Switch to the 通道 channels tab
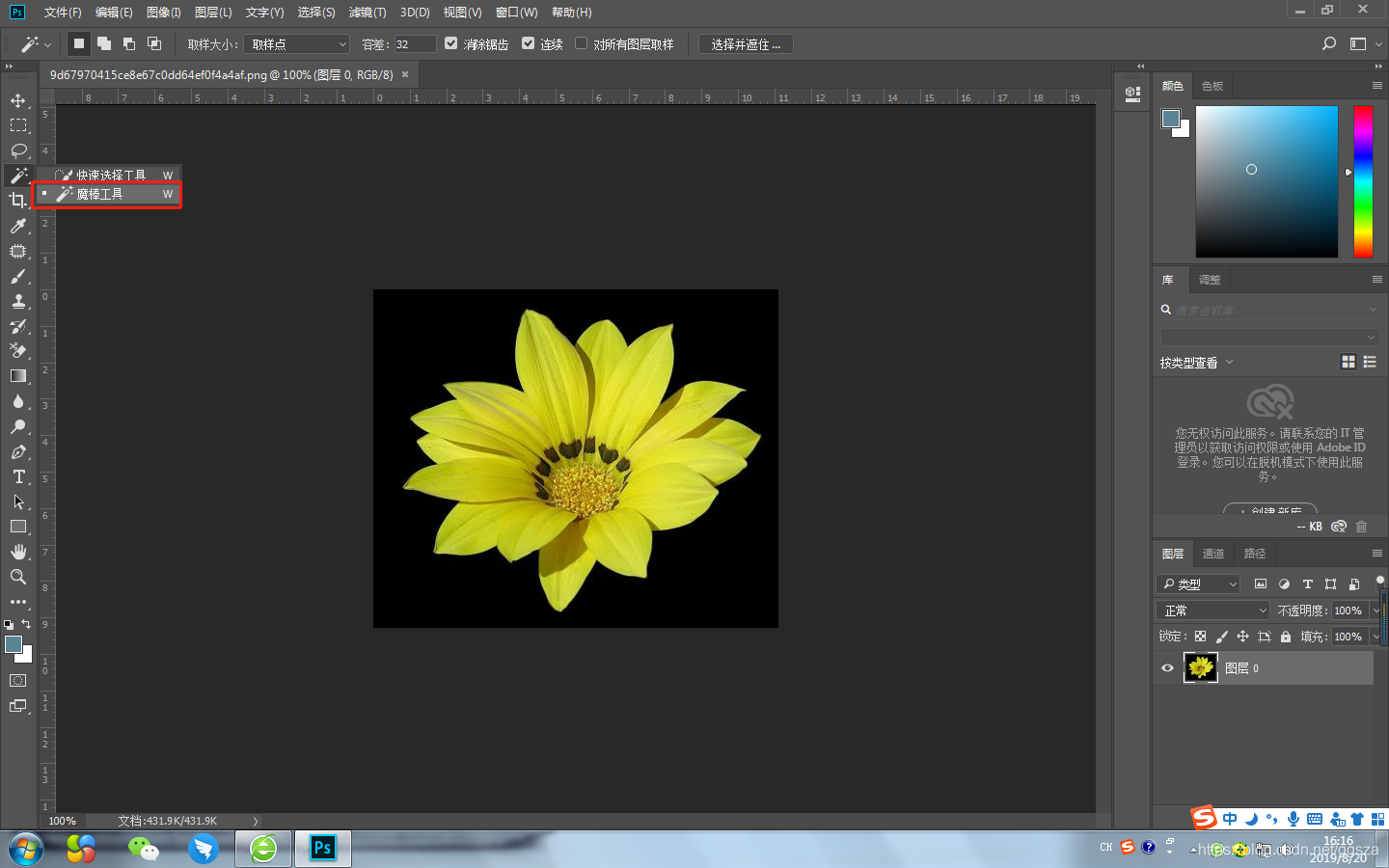 coord(1213,554)
